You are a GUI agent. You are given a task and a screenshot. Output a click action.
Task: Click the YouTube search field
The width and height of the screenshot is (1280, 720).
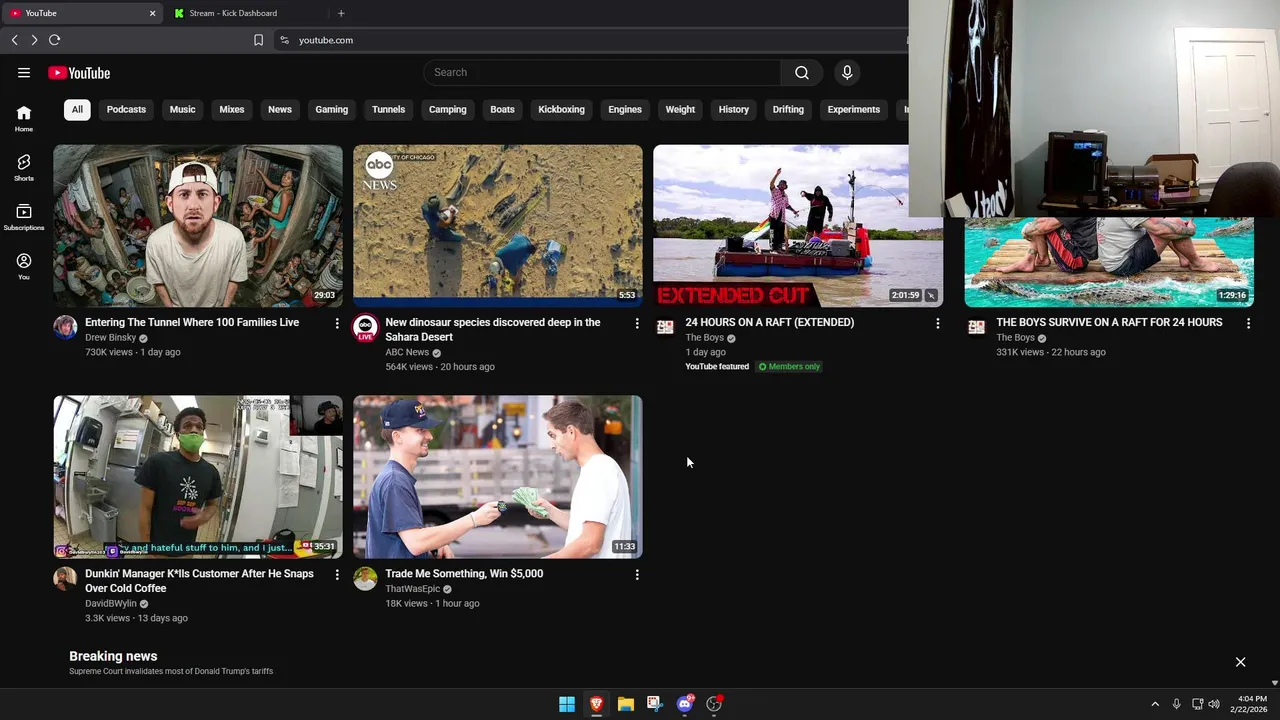602,72
